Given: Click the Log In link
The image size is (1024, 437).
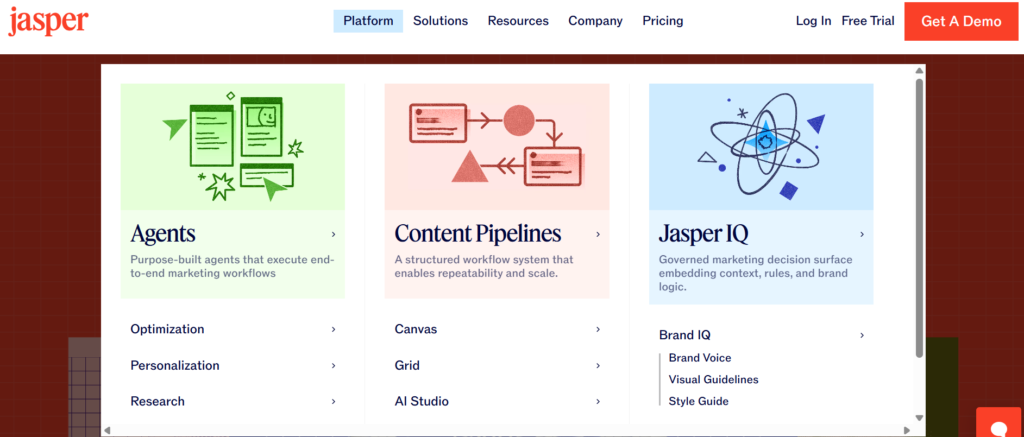Looking at the screenshot, I should [813, 21].
